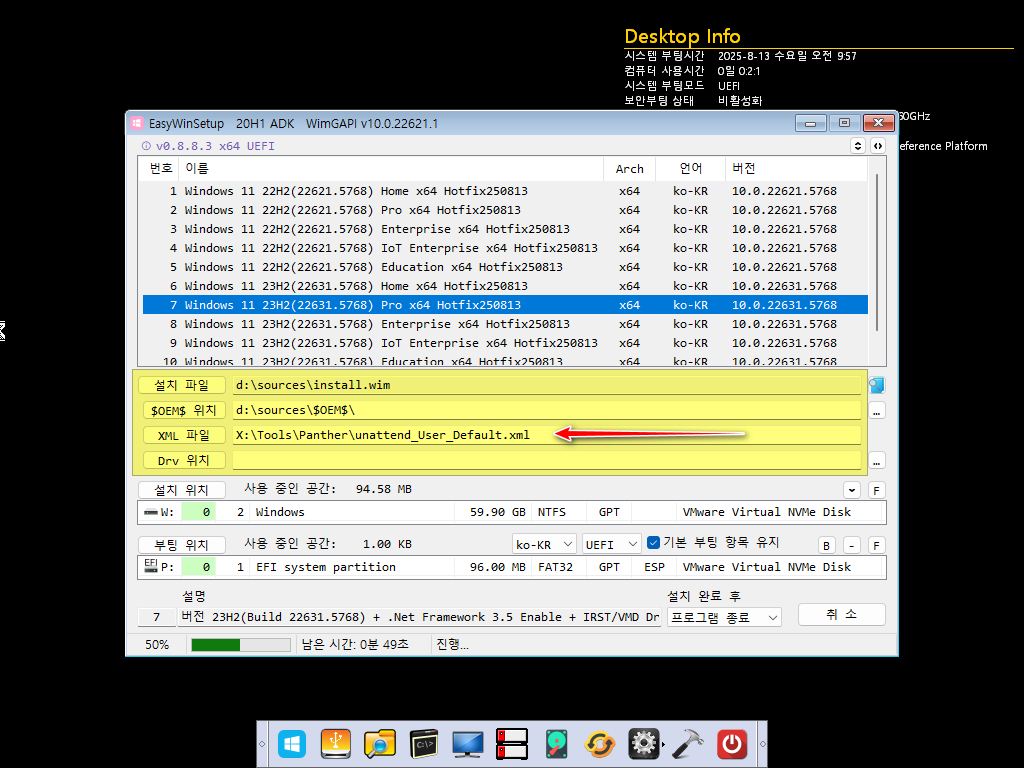1024x768 pixels.
Task: Click the description text field for image 7
Action: pyautogui.click(x=419, y=617)
